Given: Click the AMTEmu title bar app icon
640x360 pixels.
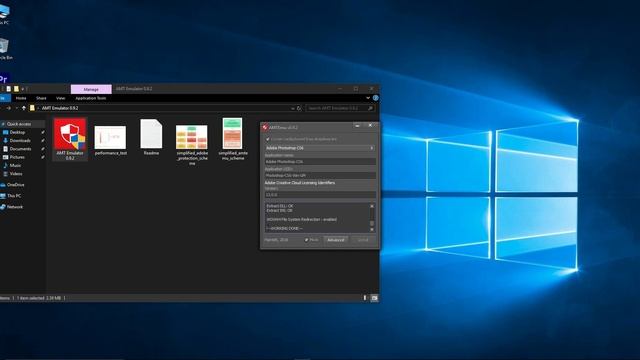Looking at the screenshot, I should [x=265, y=127].
